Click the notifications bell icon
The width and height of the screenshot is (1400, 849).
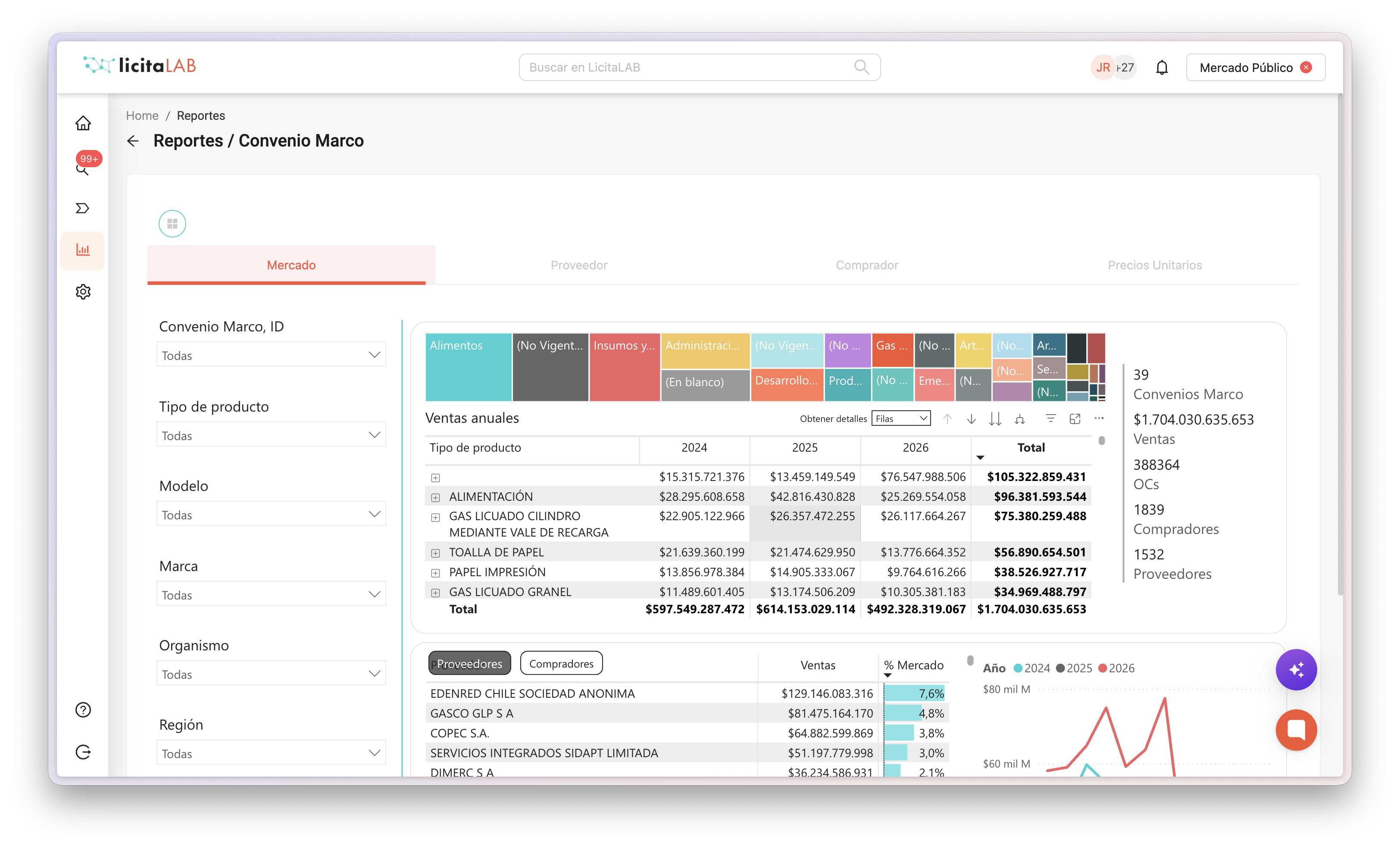coord(1162,68)
